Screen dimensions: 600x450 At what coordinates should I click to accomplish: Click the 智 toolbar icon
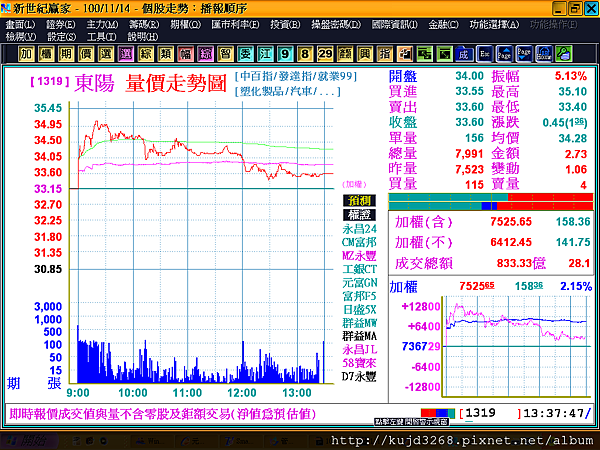click(x=225, y=54)
